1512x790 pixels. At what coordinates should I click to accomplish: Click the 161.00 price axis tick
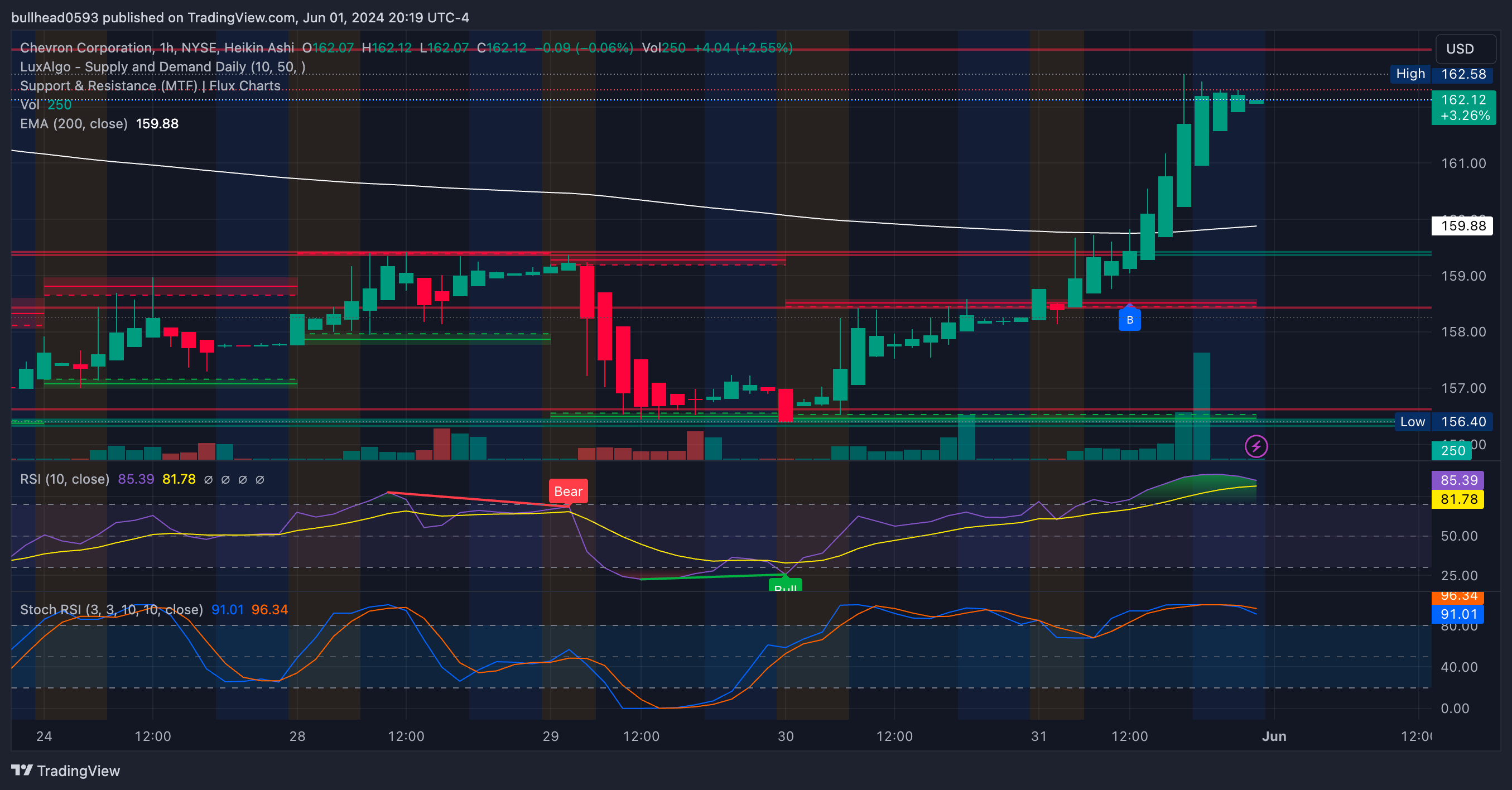pos(1463,163)
